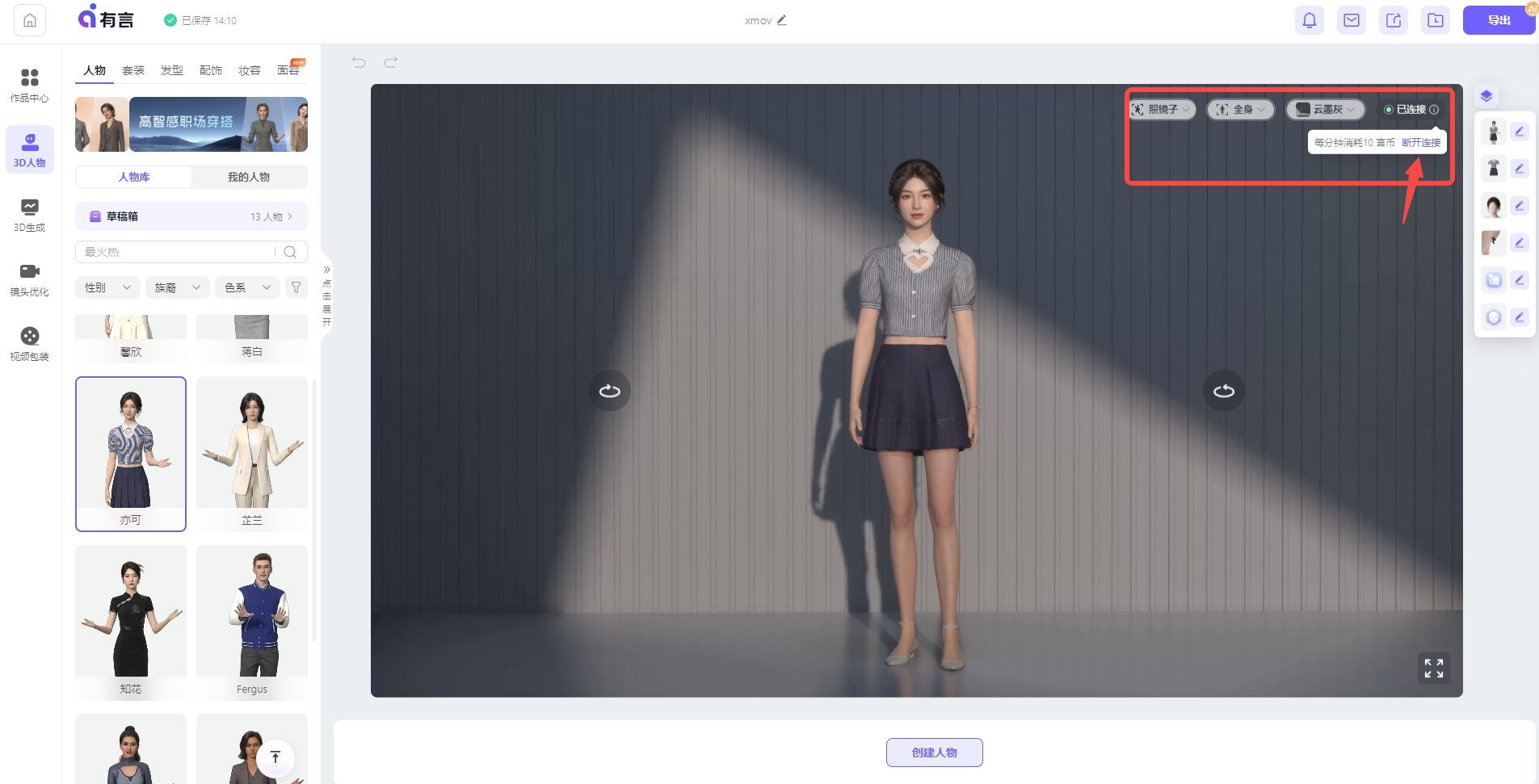Run the character search magnifier

tap(290, 252)
